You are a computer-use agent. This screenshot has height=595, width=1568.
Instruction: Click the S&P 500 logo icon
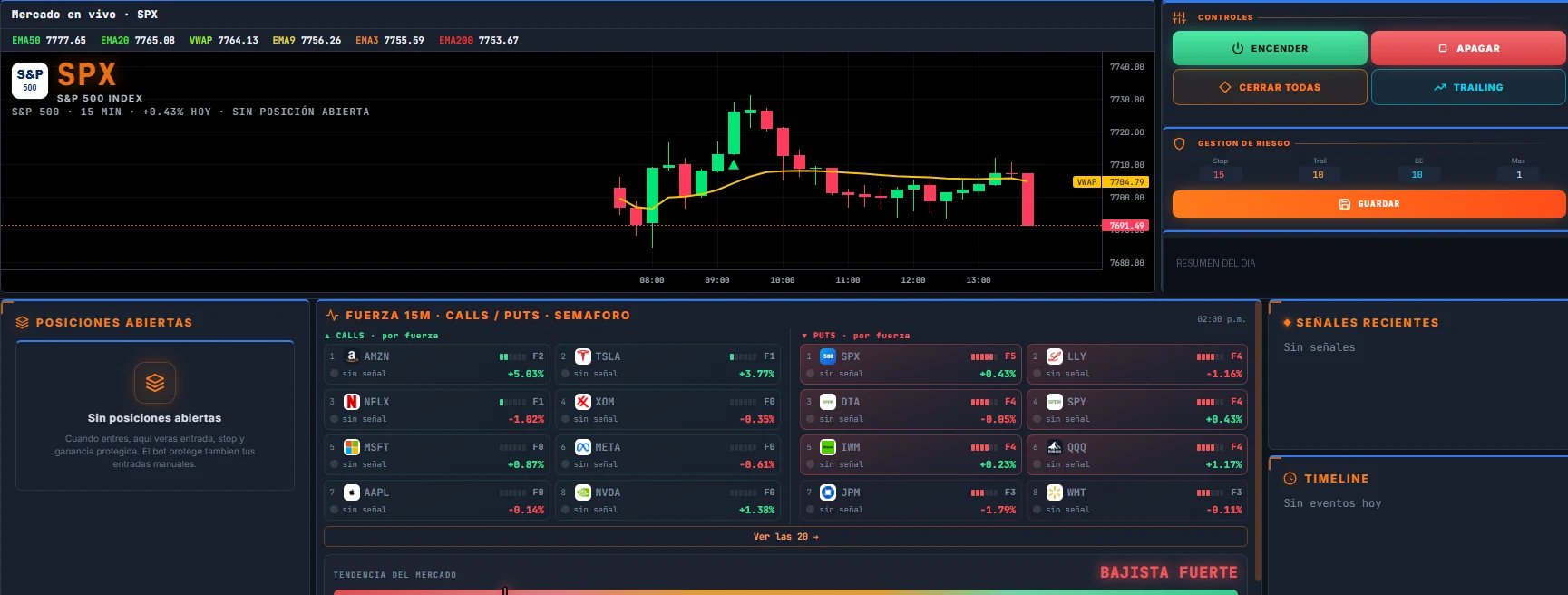pos(30,80)
